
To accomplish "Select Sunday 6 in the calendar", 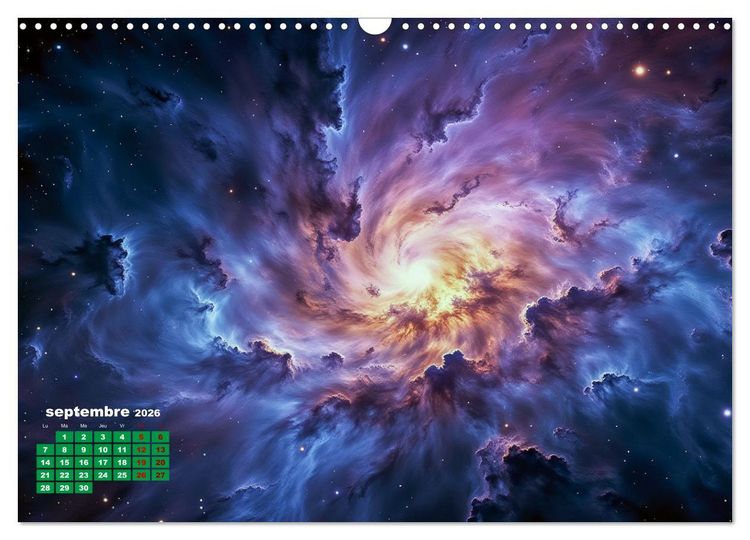I will [x=160, y=437].
